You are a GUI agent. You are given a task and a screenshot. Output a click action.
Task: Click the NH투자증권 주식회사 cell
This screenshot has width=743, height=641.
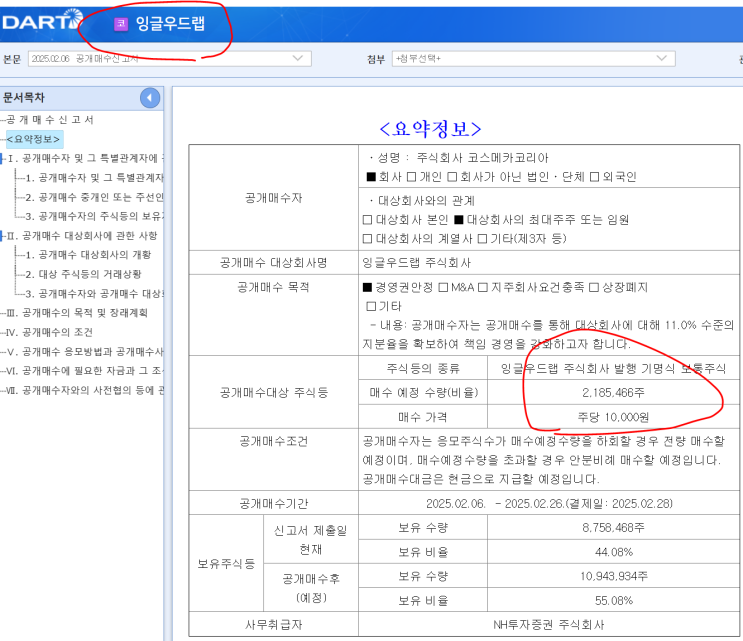[x=549, y=624]
